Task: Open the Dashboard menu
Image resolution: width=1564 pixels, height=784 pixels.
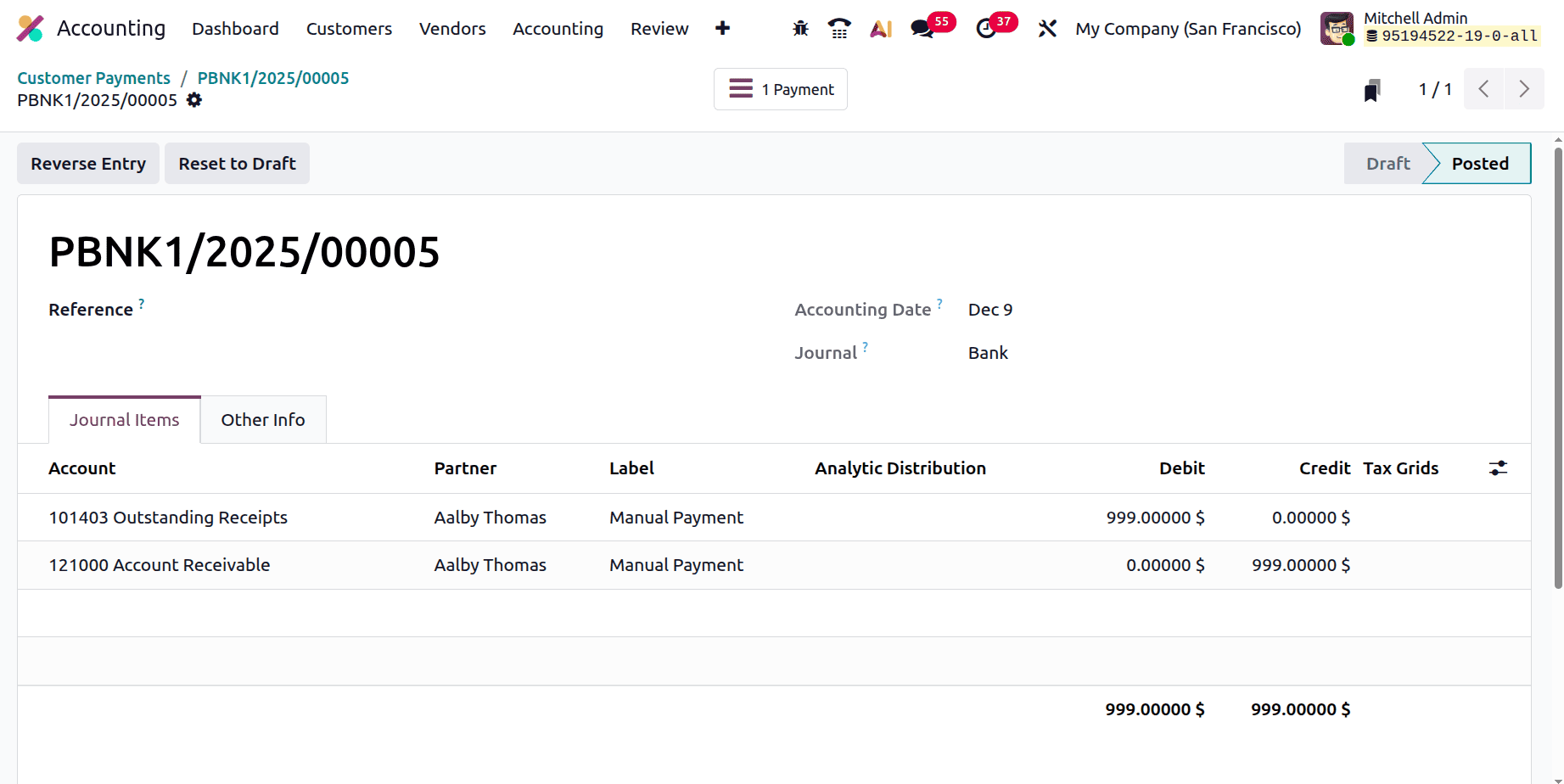Action: click(x=235, y=29)
